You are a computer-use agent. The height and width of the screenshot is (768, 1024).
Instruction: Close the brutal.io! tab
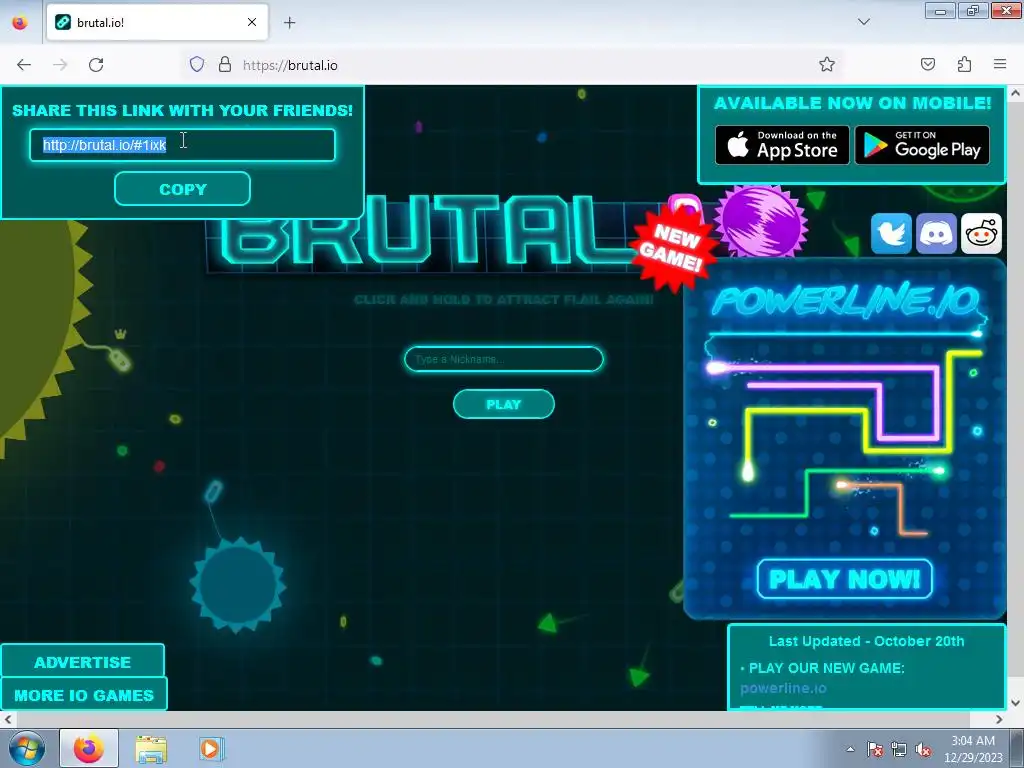pyautogui.click(x=252, y=22)
